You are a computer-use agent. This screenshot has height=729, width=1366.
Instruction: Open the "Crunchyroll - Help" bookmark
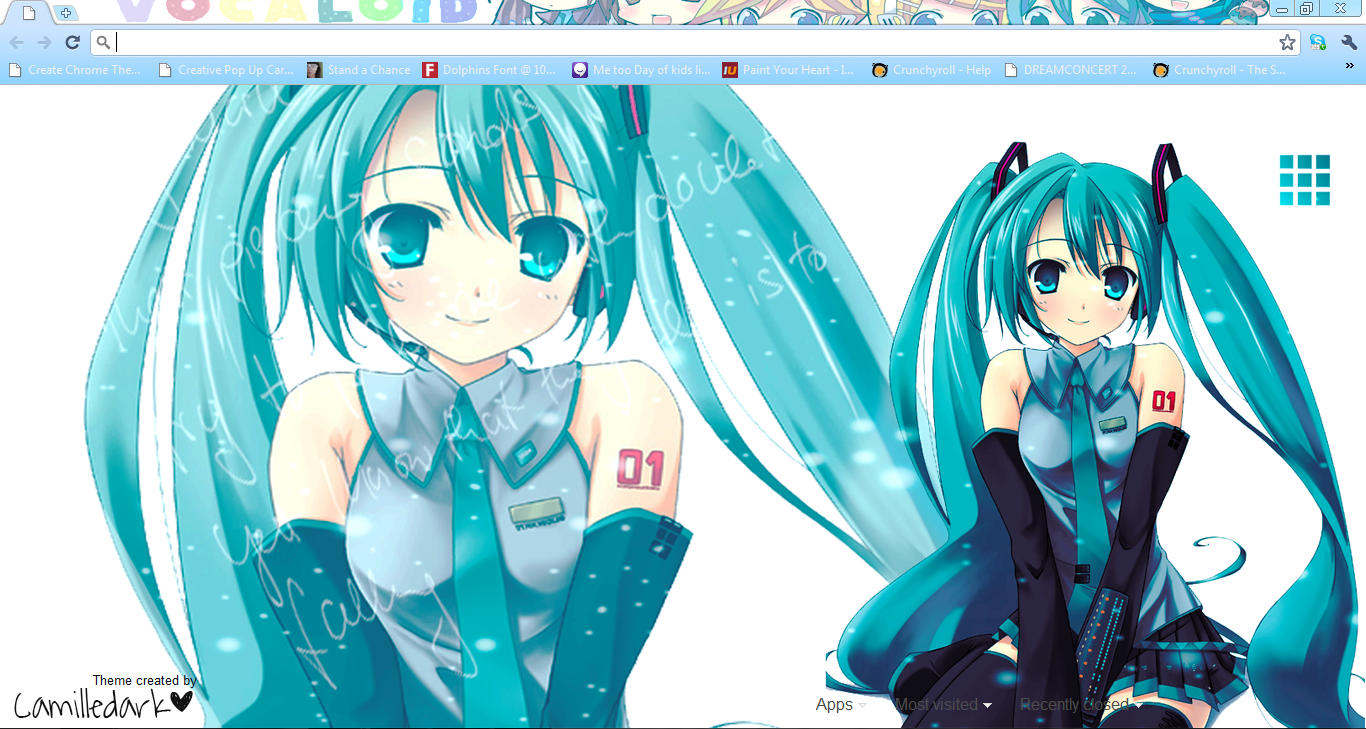(931, 70)
